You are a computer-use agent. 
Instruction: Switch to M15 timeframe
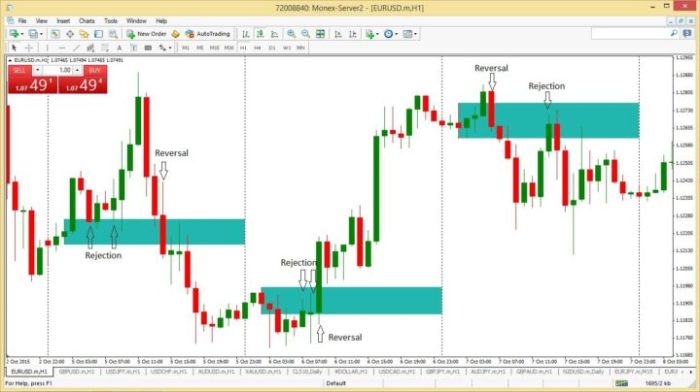(x=214, y=48)
